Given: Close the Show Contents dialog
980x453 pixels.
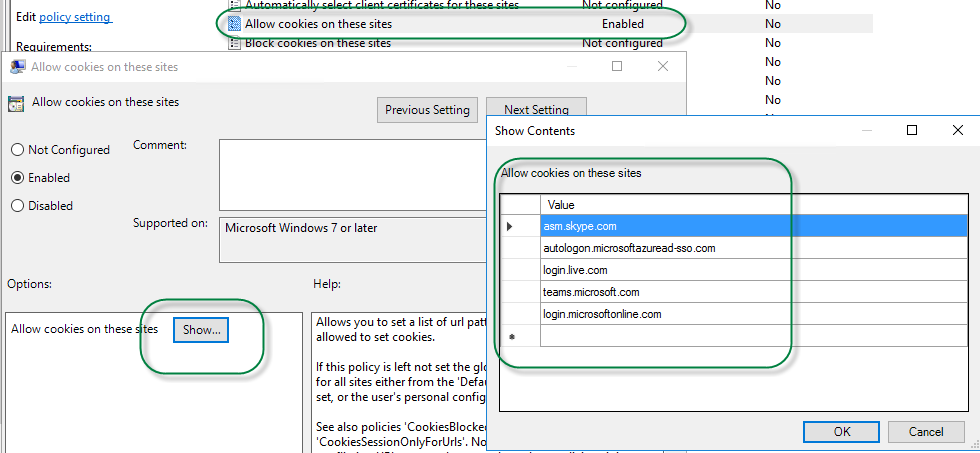Looking at the screenshot, I should point(957,130).
